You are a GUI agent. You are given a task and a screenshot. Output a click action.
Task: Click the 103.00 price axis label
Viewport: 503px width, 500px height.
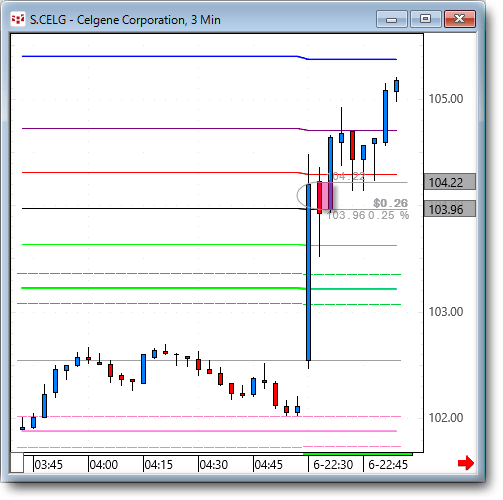446,312
